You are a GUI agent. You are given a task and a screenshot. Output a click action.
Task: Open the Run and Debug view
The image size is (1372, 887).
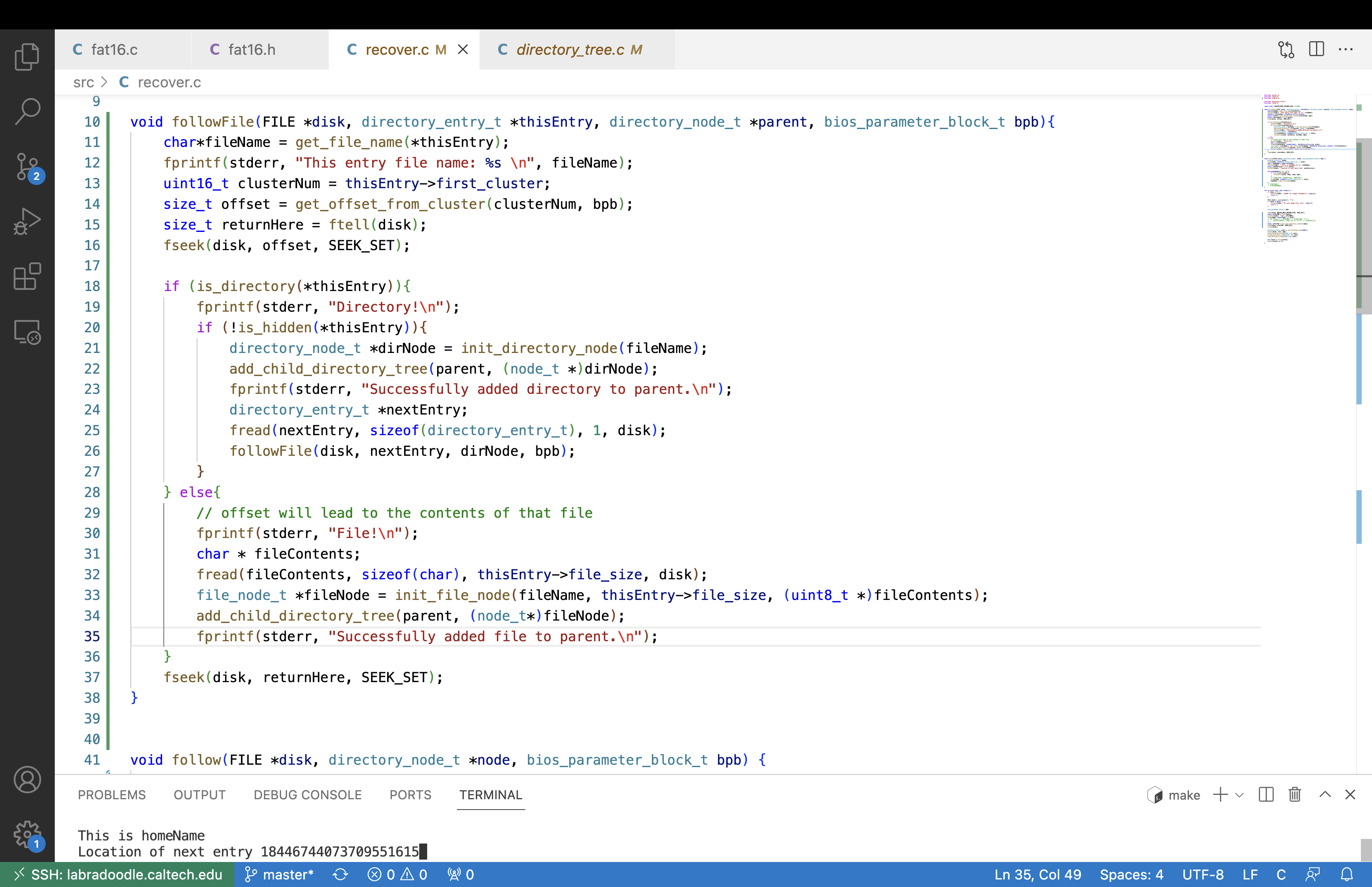pos(27,222)
